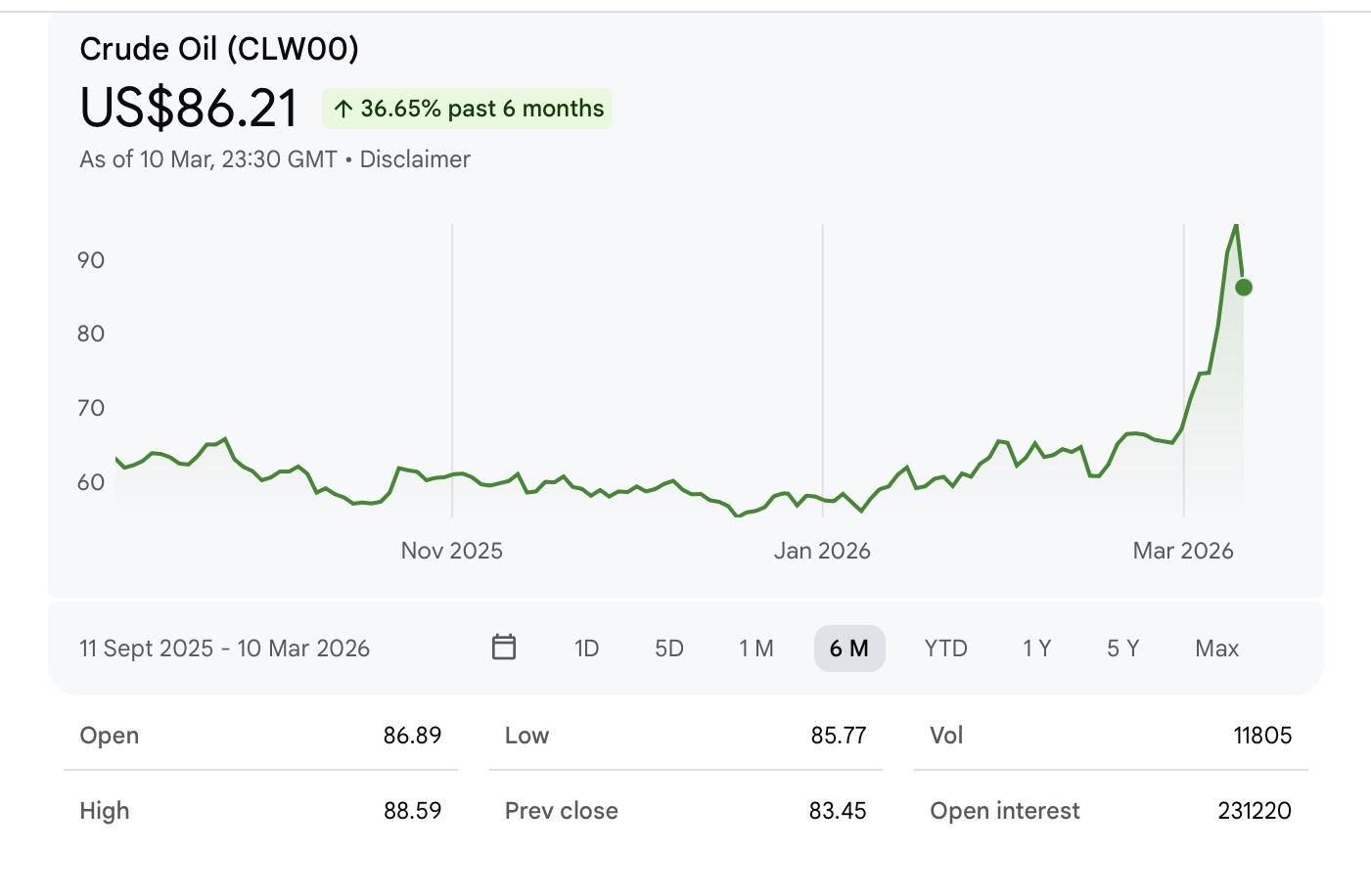The image size is (1371, 896).
Task: Open the calendar date range picker icon
Action: click(504, 648)
